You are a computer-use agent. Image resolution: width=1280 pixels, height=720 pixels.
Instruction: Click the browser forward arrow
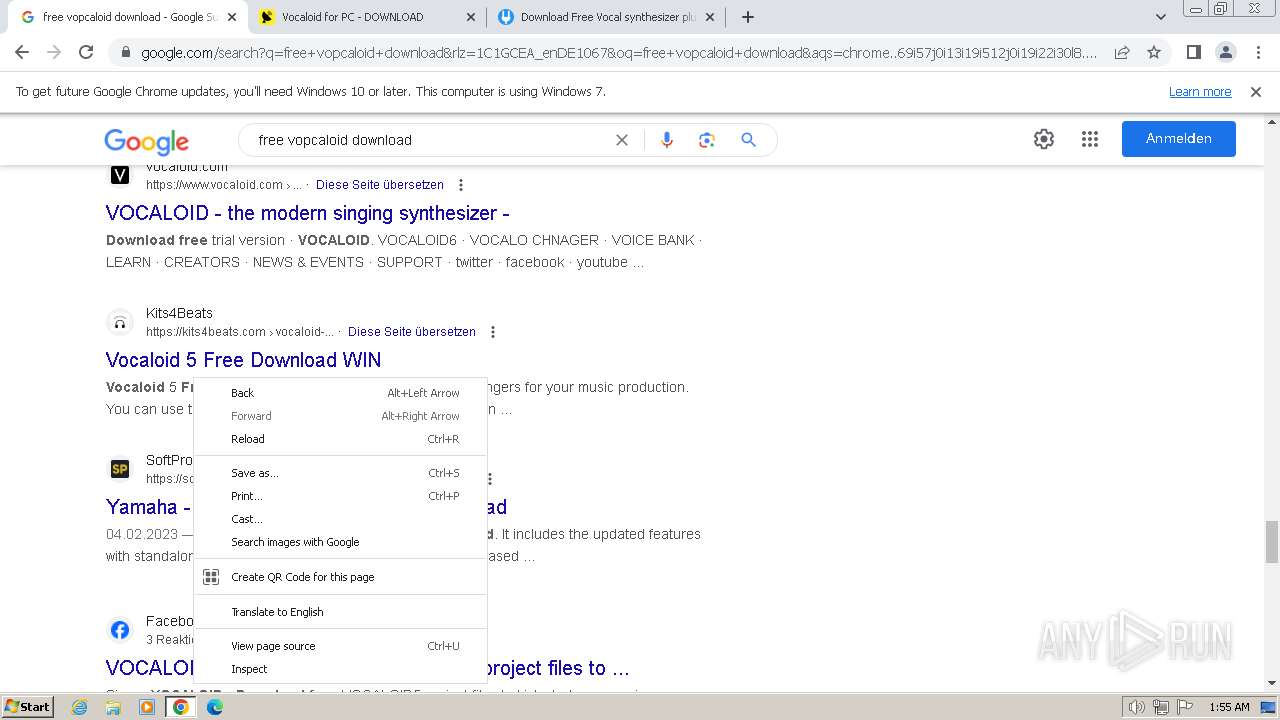54,52
